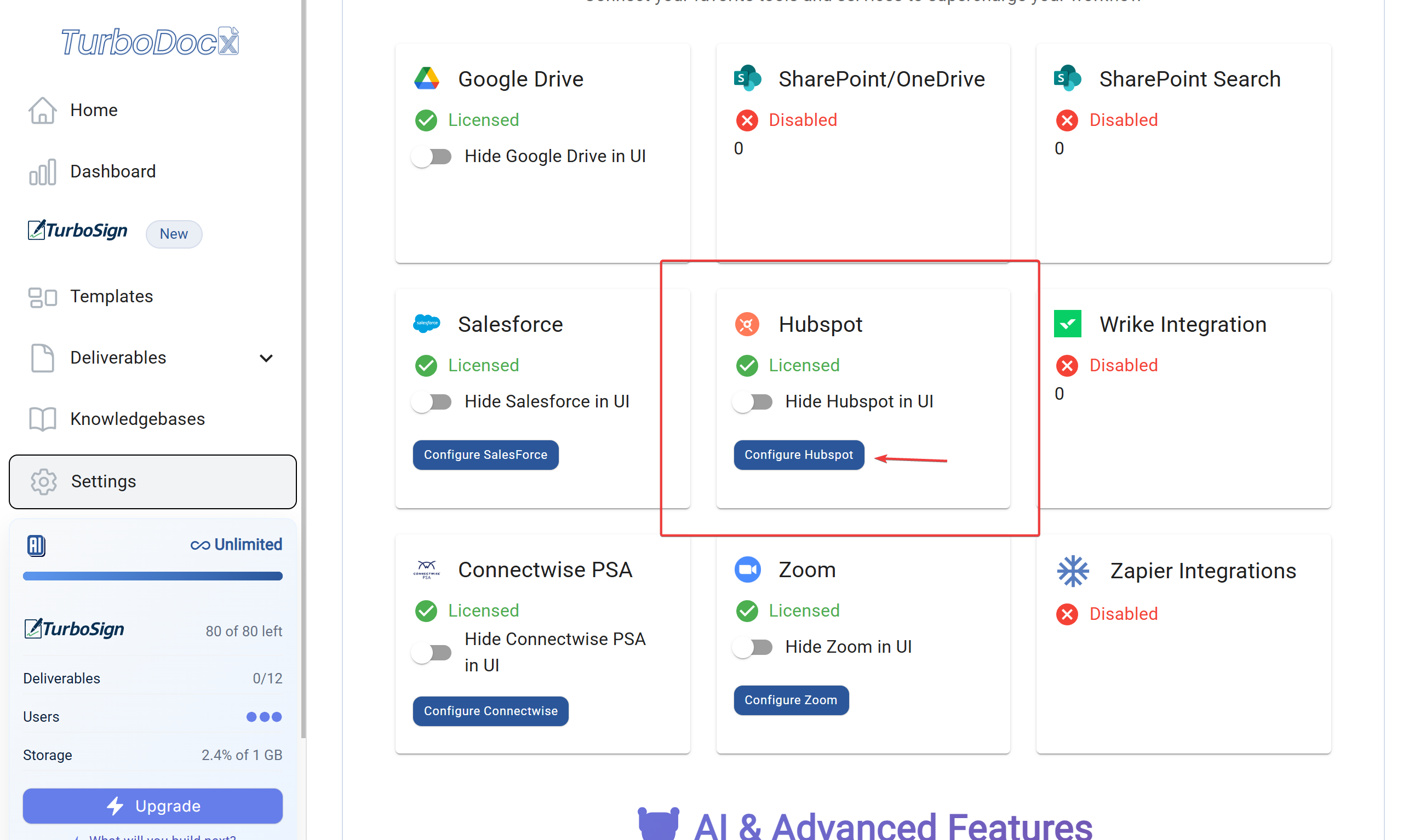Click the 'Licensed' status text under Hubspot
Image resolution: width=1420 pixels, height=840 pixels.
click(x=804, y=366)
